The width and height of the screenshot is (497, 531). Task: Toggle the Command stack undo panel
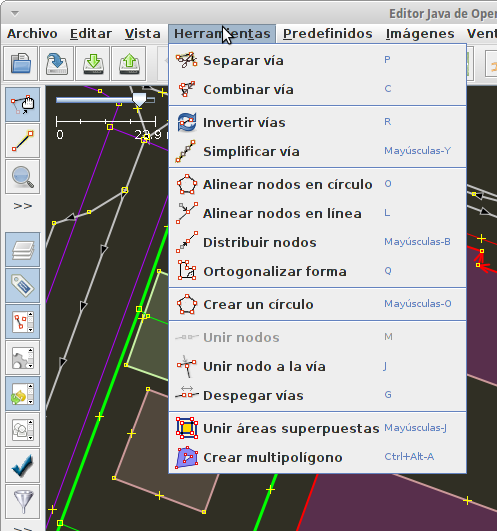(22, 394)
